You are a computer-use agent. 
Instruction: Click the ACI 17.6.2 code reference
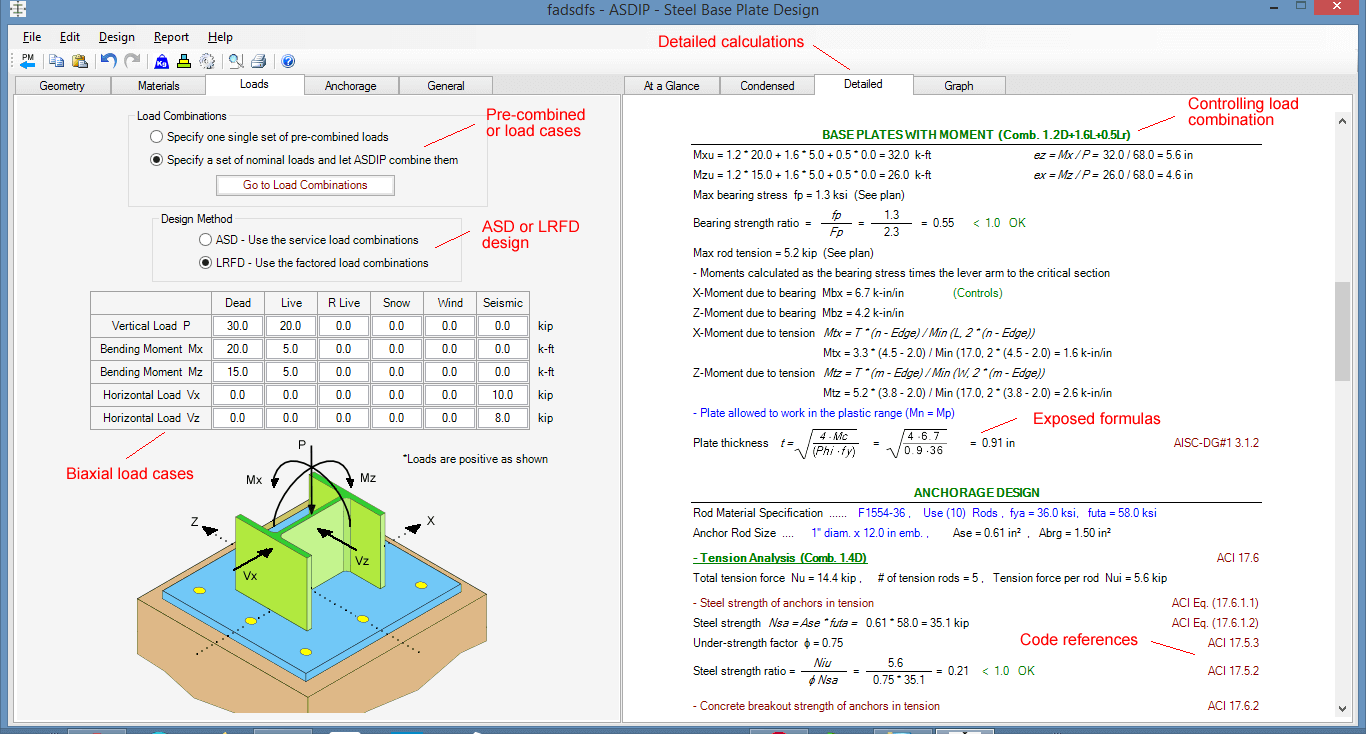coord(1233,706)
